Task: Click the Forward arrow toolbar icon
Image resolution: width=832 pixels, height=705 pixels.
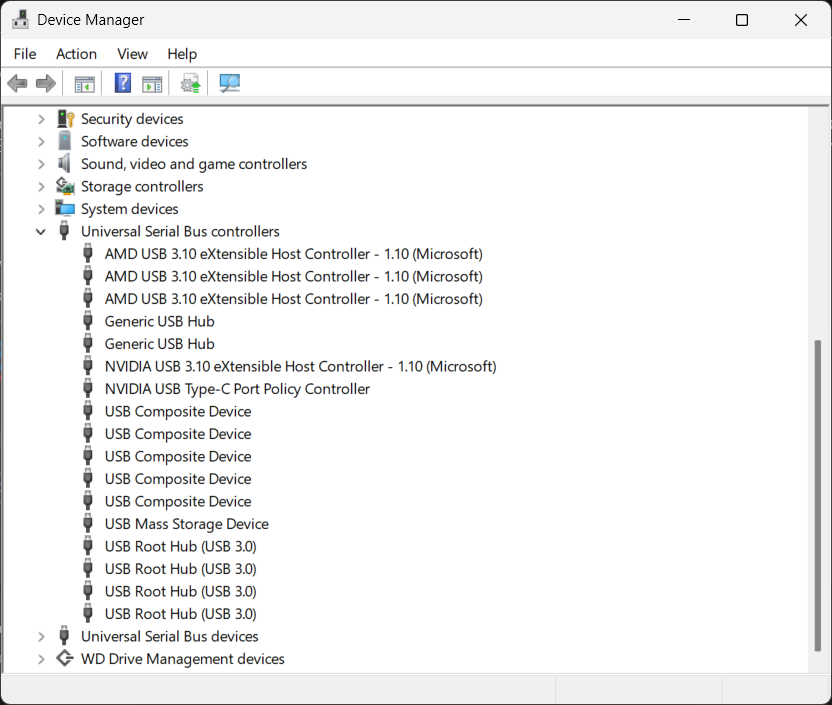Action: pos(46,84)
